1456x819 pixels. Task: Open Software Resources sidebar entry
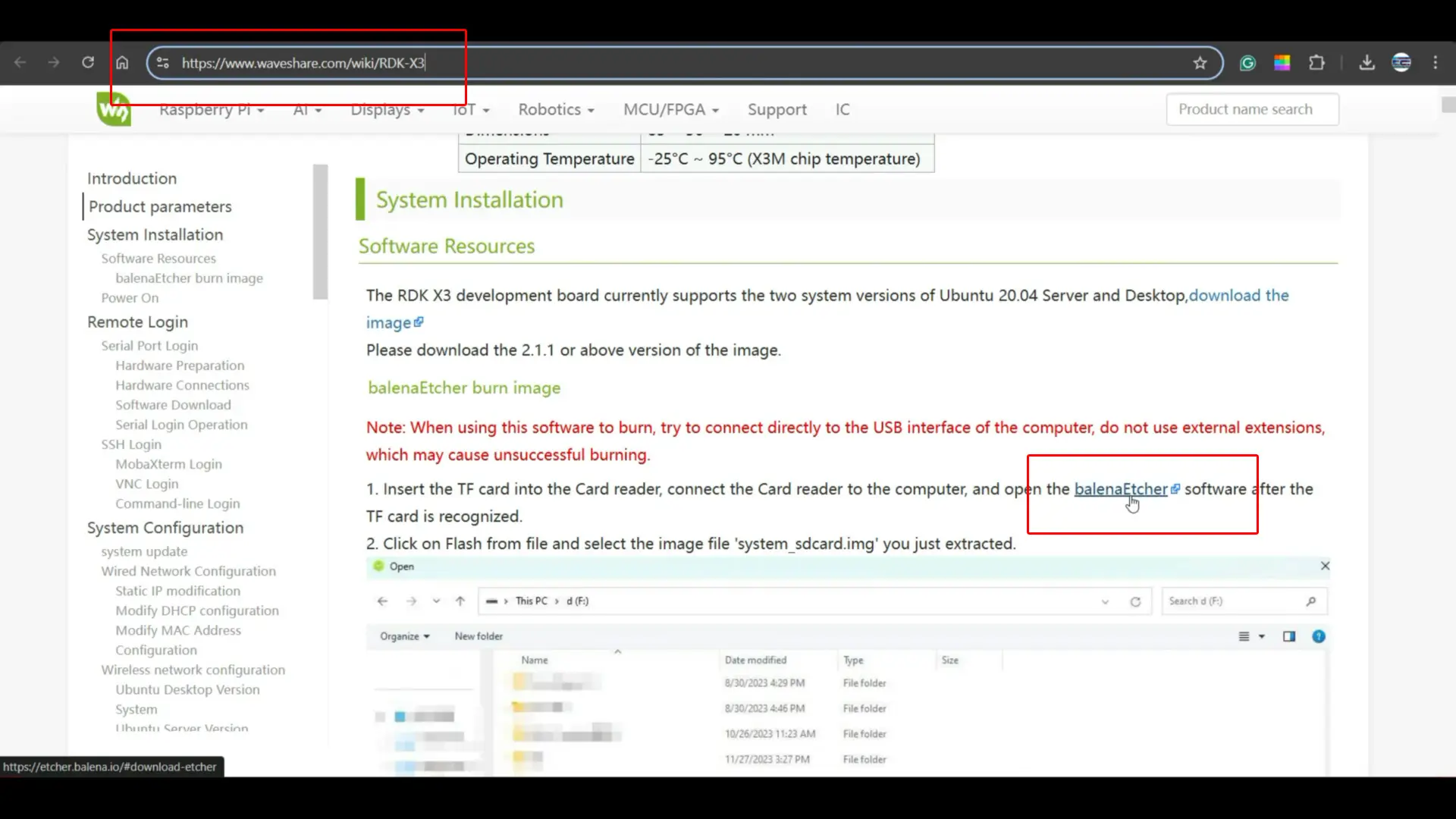158,259
